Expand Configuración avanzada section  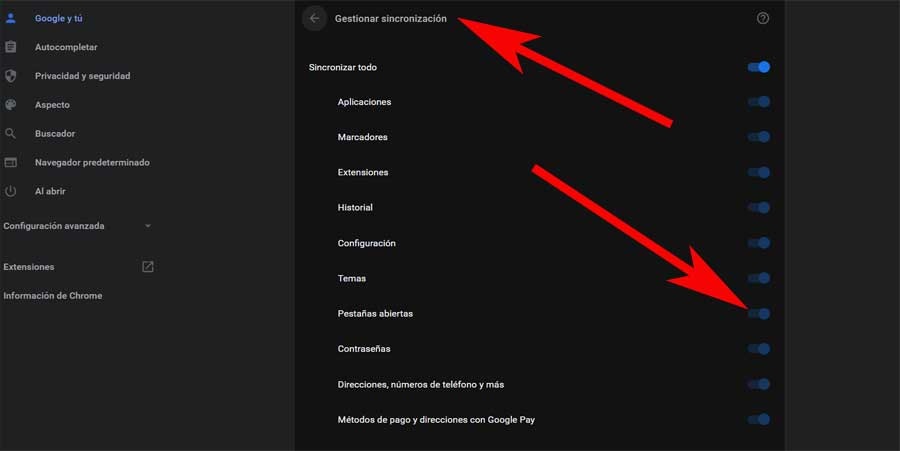point(77,226)
